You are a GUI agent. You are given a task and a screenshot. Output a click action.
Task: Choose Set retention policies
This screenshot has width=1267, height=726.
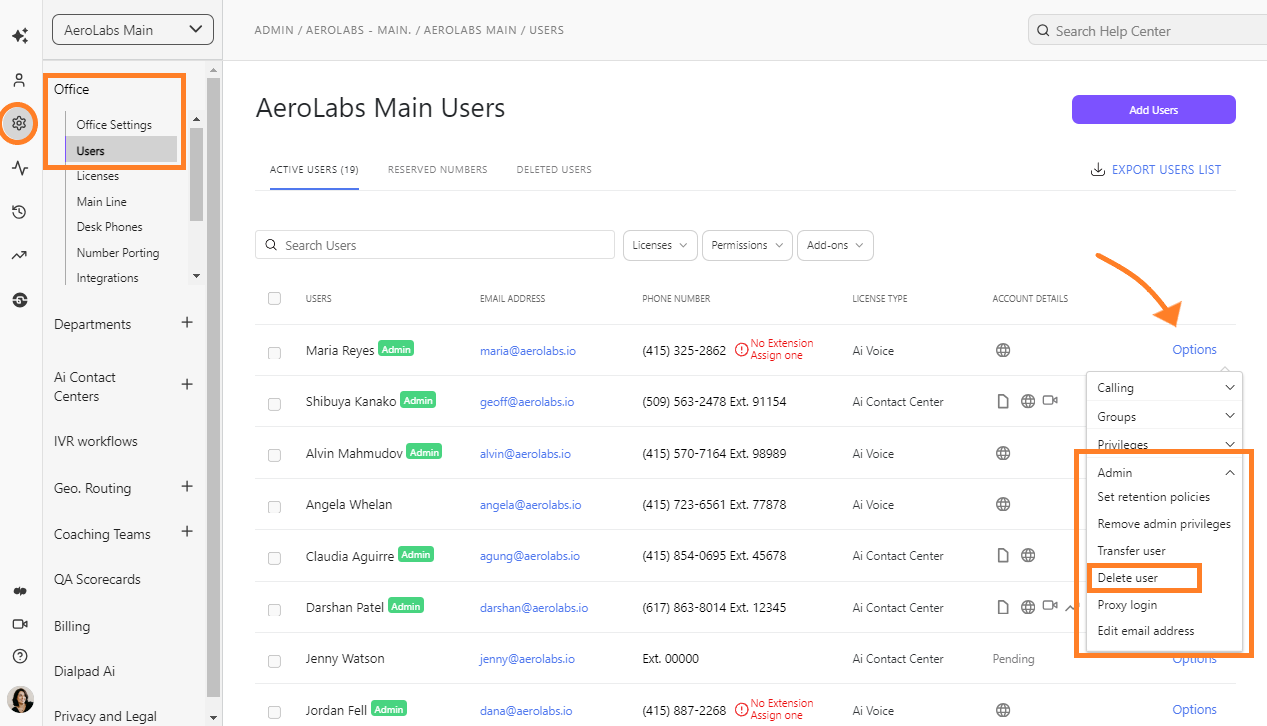click(1154, 497)
